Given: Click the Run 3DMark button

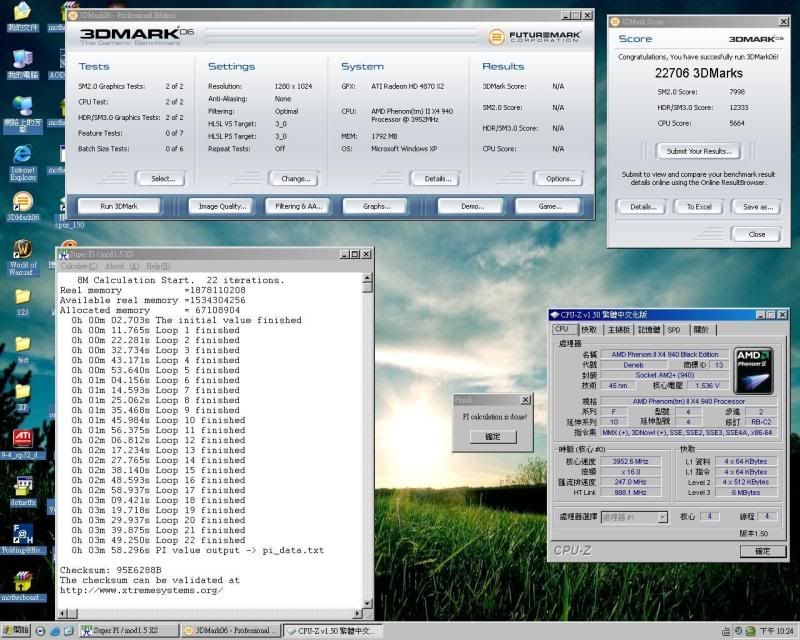Looking at the screenshot, I should coord(119,206).
